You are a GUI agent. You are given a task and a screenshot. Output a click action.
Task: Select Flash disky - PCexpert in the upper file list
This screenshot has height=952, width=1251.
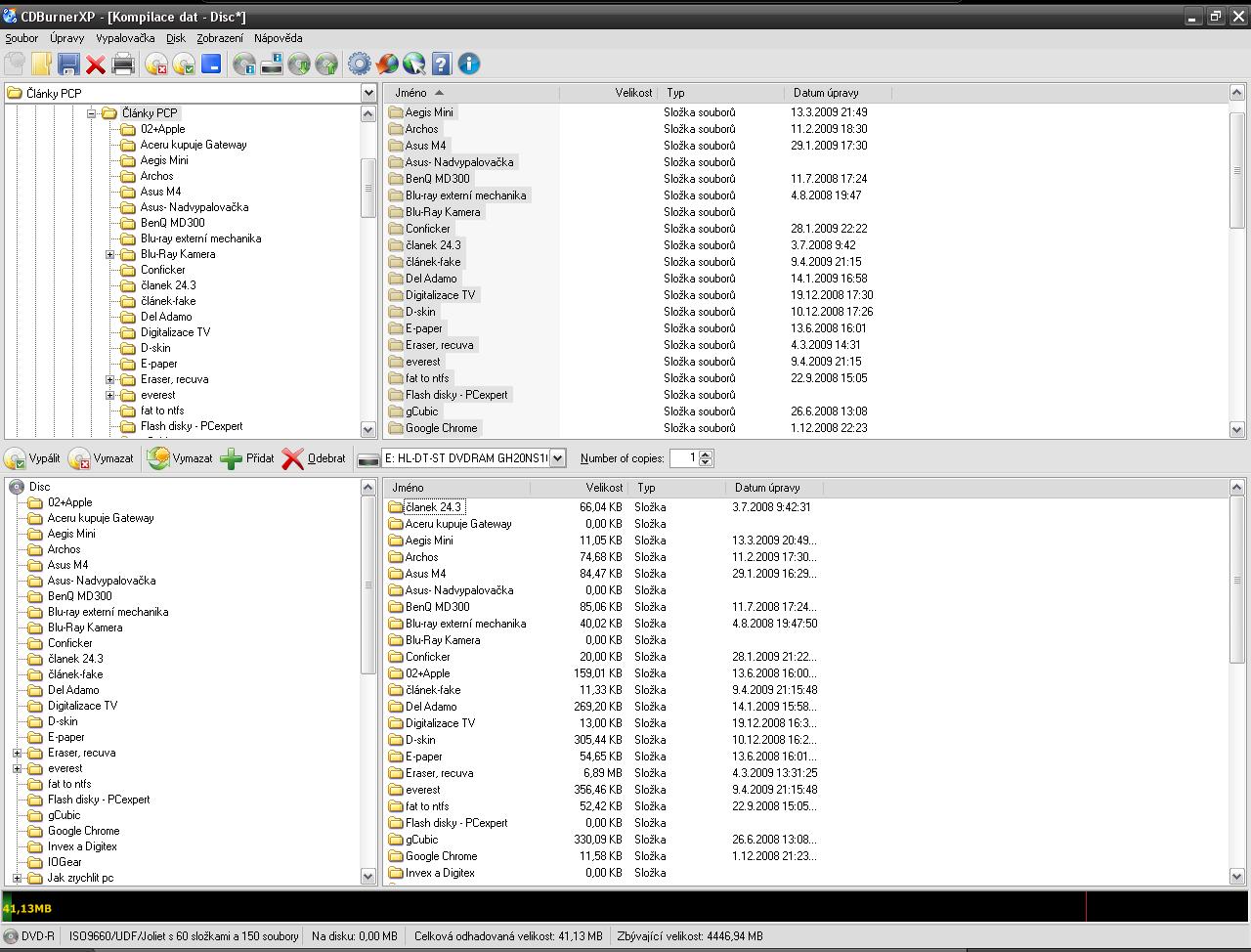(456, 395)
